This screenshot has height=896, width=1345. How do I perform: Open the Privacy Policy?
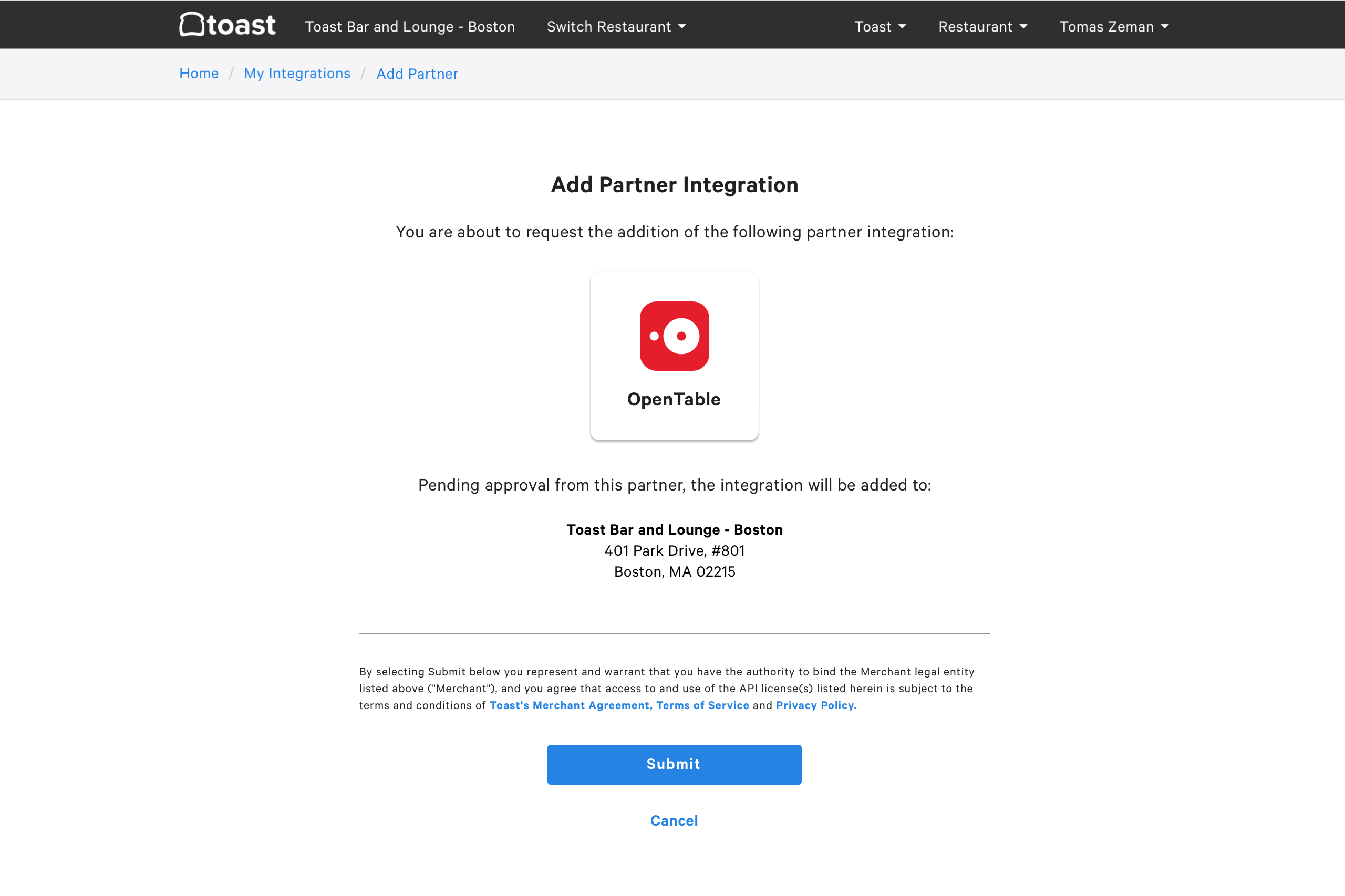click(815, 705)
